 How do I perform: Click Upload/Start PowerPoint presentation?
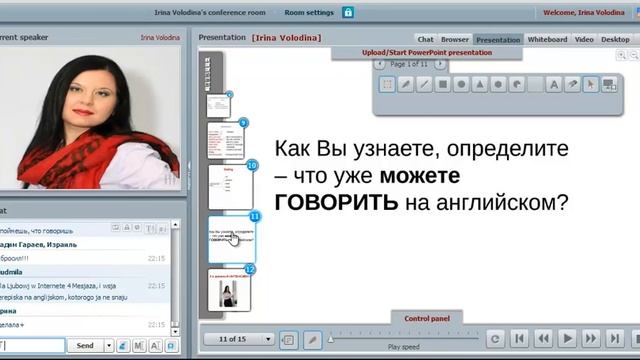[x=427, y=53]
